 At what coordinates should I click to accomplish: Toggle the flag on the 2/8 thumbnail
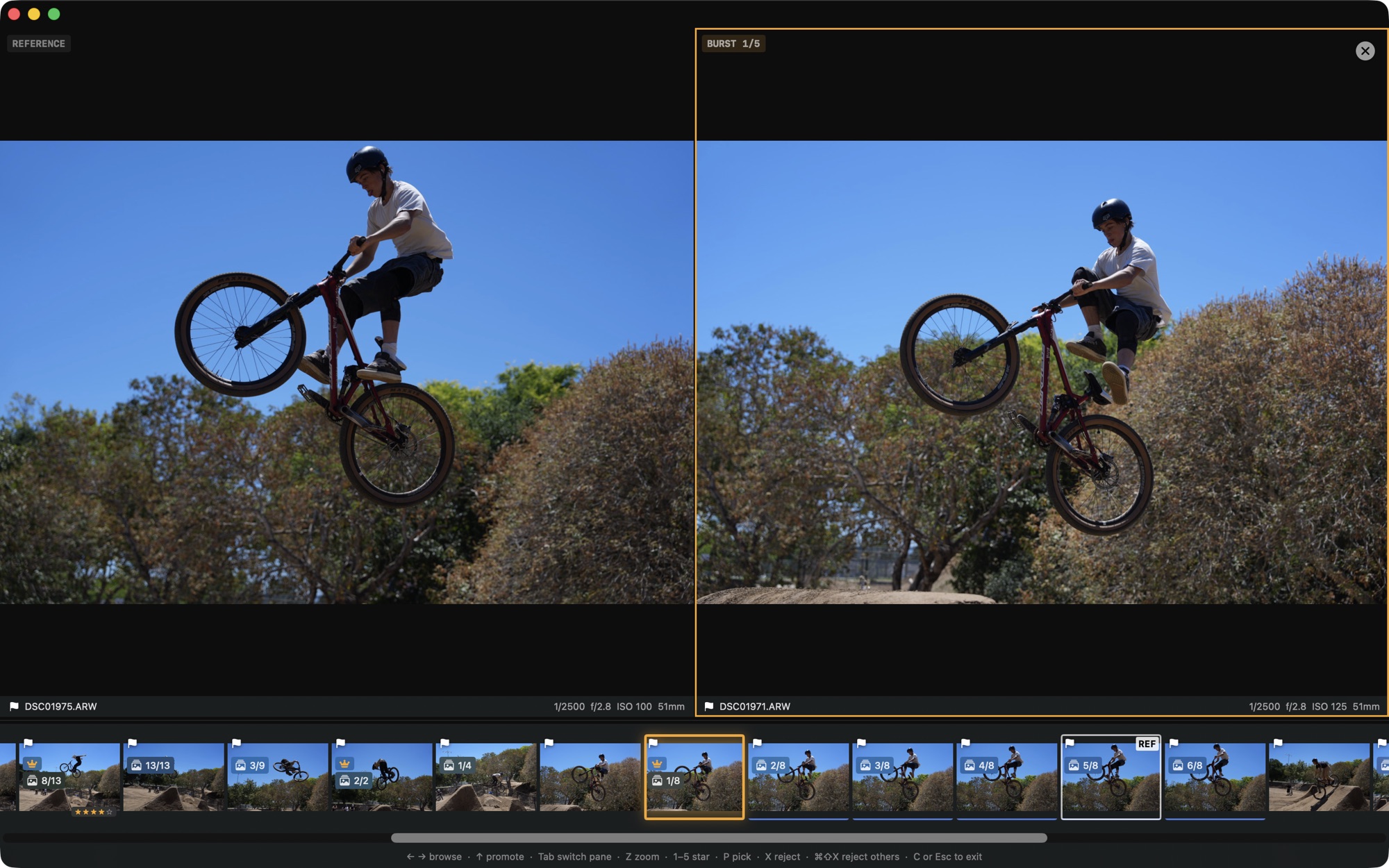(758, 743)
